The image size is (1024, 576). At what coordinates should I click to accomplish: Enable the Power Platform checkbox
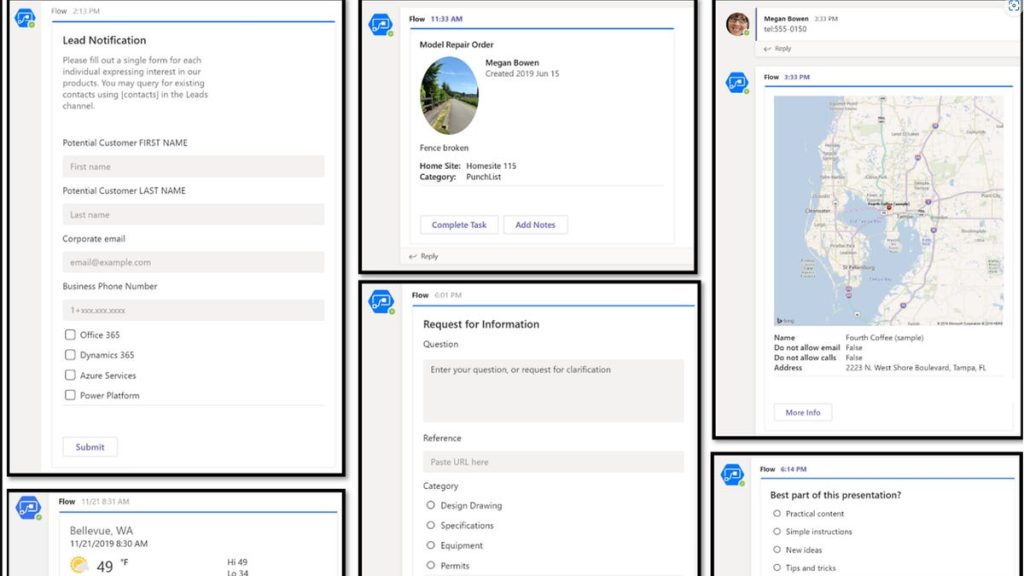click(x=70, y=395)
